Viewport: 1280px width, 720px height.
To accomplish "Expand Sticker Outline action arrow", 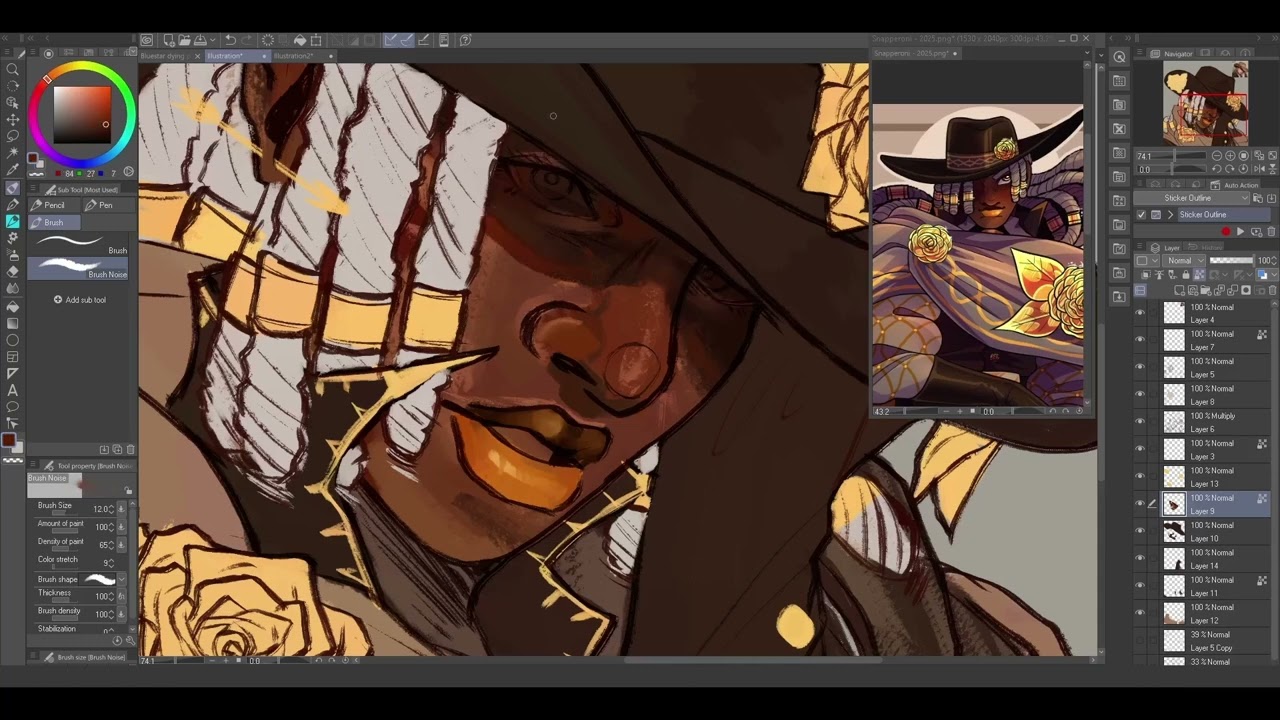I will pos(1170,214).
